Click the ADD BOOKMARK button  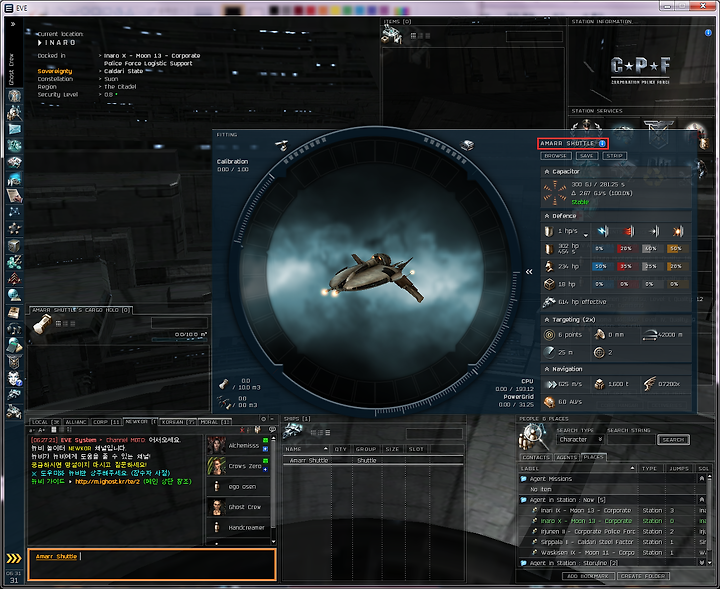pos(588,576)
